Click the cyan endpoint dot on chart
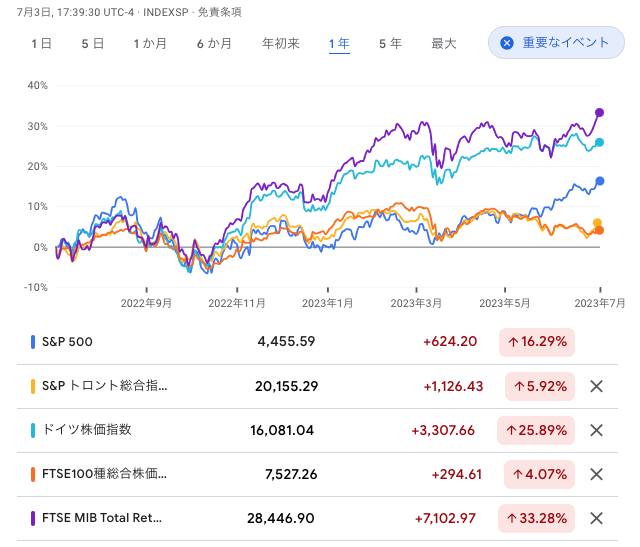640x547 pixels. point(599,142)
